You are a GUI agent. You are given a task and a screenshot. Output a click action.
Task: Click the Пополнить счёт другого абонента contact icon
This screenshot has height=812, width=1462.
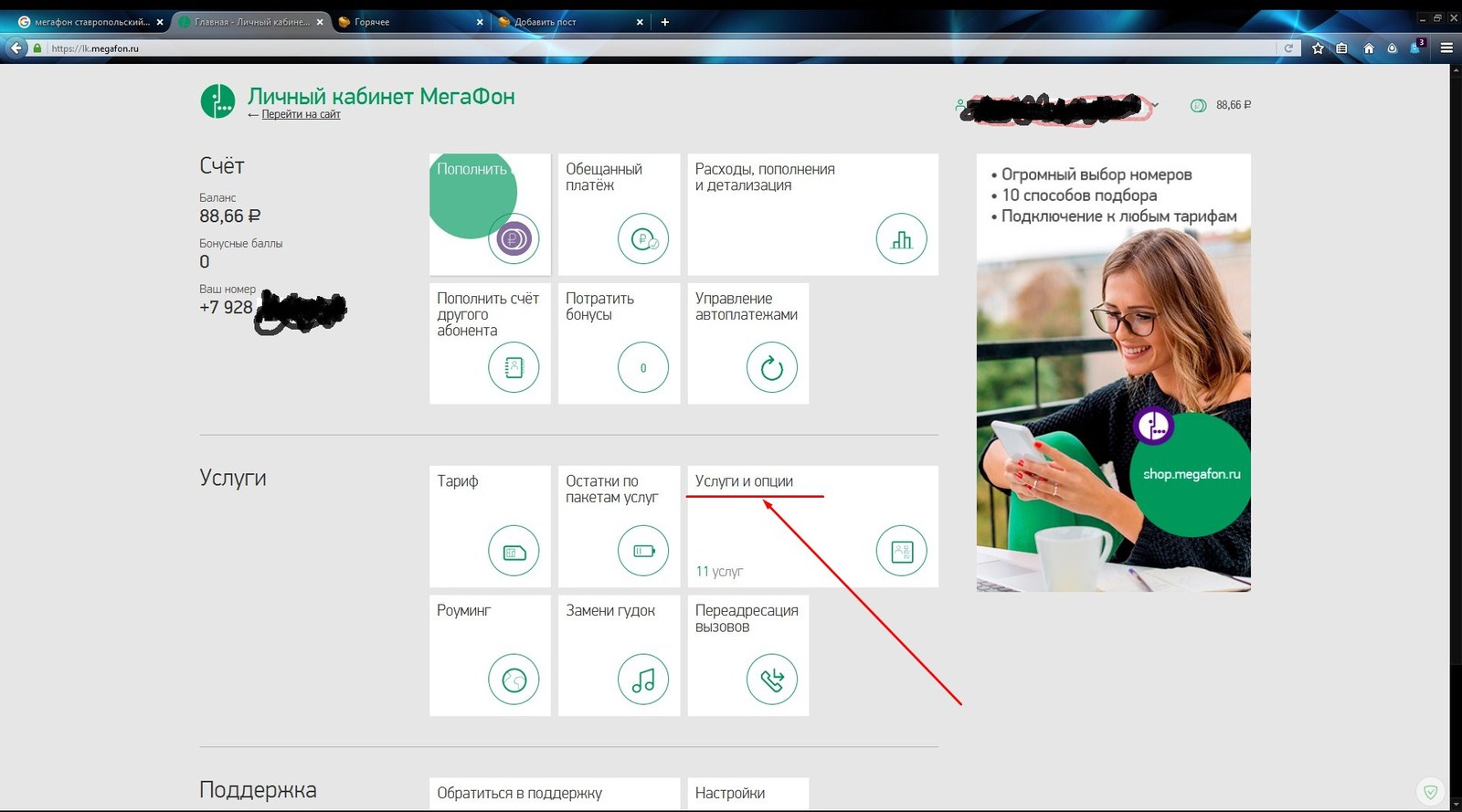click(514, 368)
